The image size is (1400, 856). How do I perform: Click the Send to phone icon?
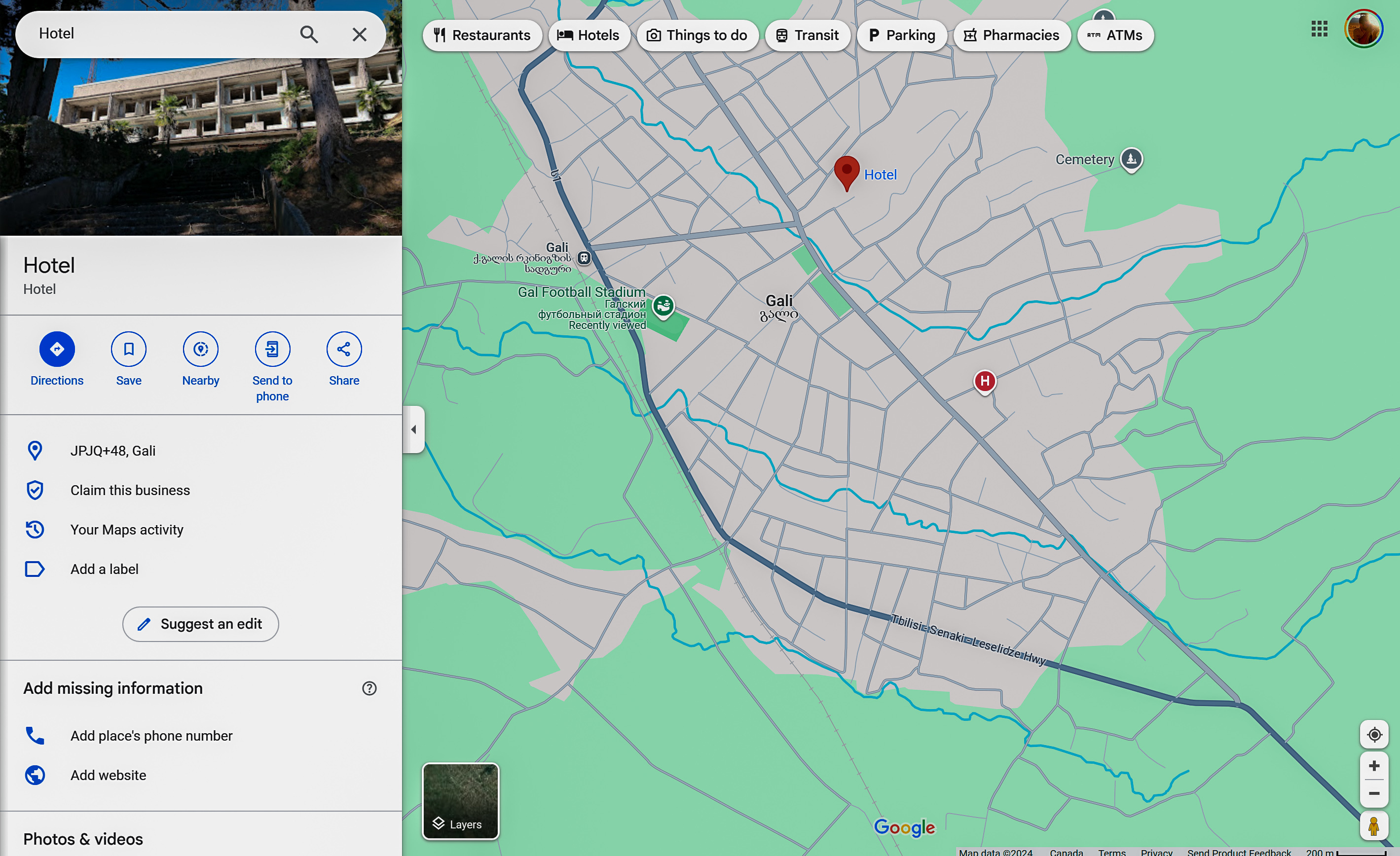click(272, 349)
